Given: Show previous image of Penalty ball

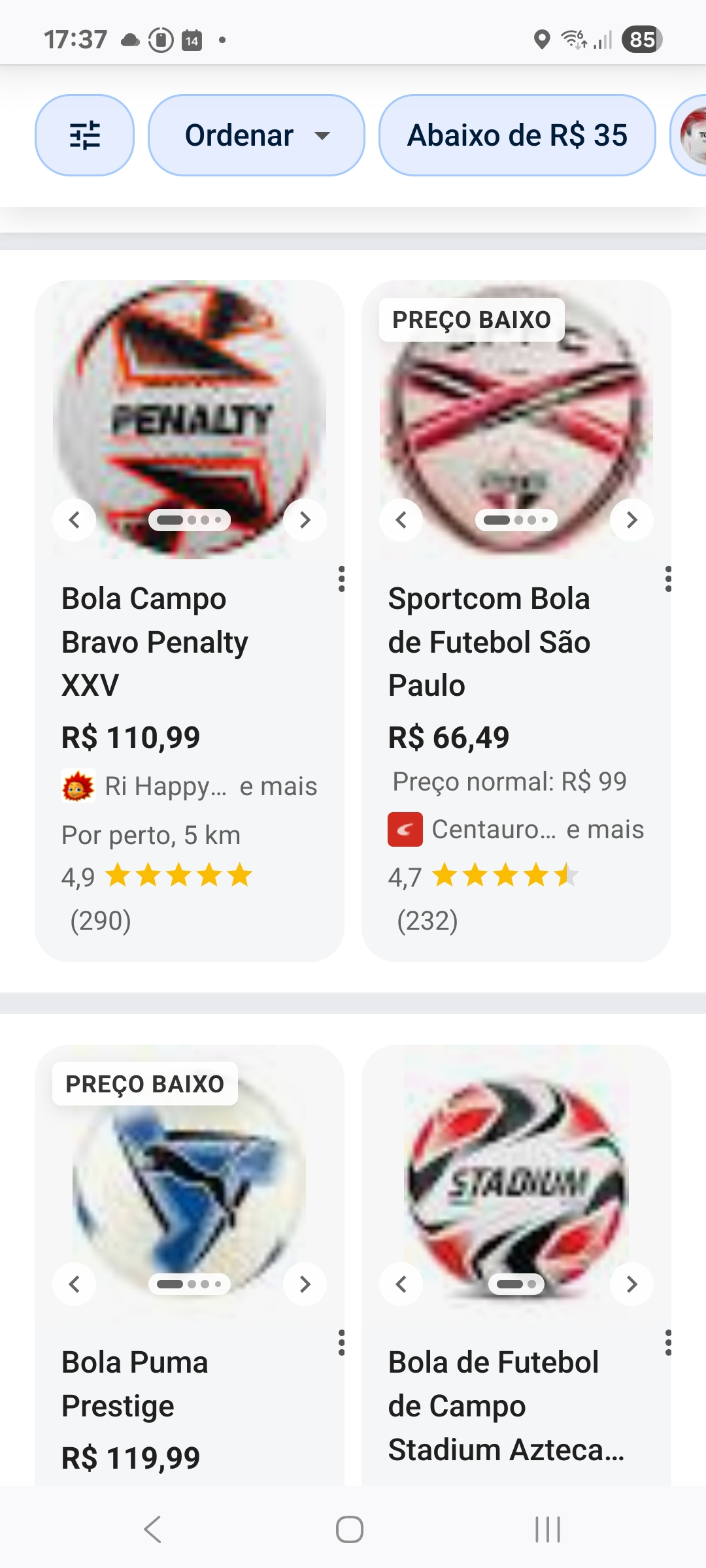Looking at the screenshot, I should pyautogui.click(x=75, y=520).
